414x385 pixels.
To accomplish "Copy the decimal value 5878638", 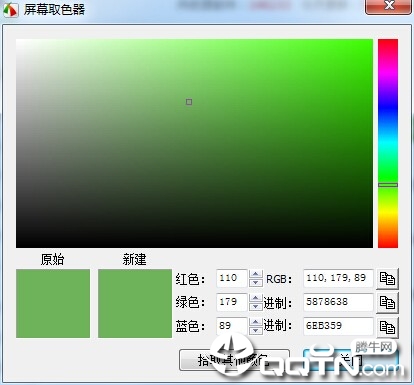I will point(387,303).
